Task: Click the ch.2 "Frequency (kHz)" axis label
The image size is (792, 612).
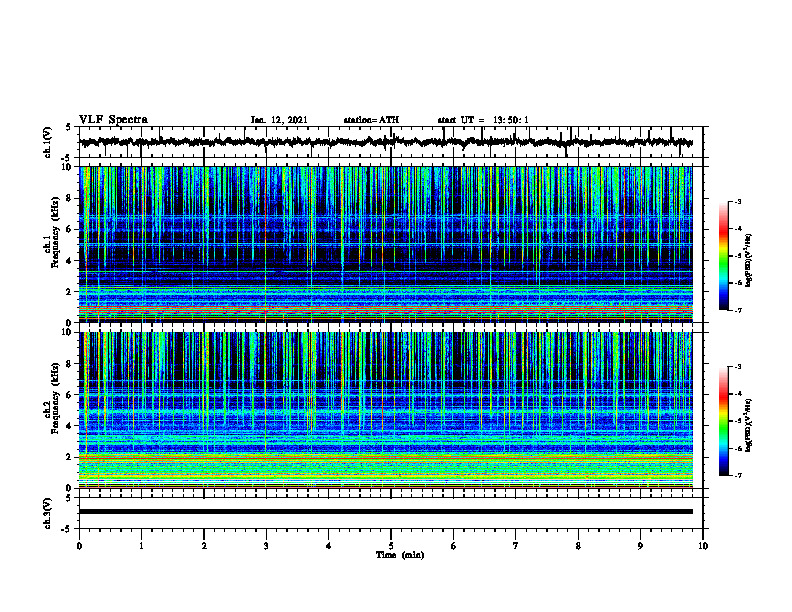Action: [x=55, y=398]
